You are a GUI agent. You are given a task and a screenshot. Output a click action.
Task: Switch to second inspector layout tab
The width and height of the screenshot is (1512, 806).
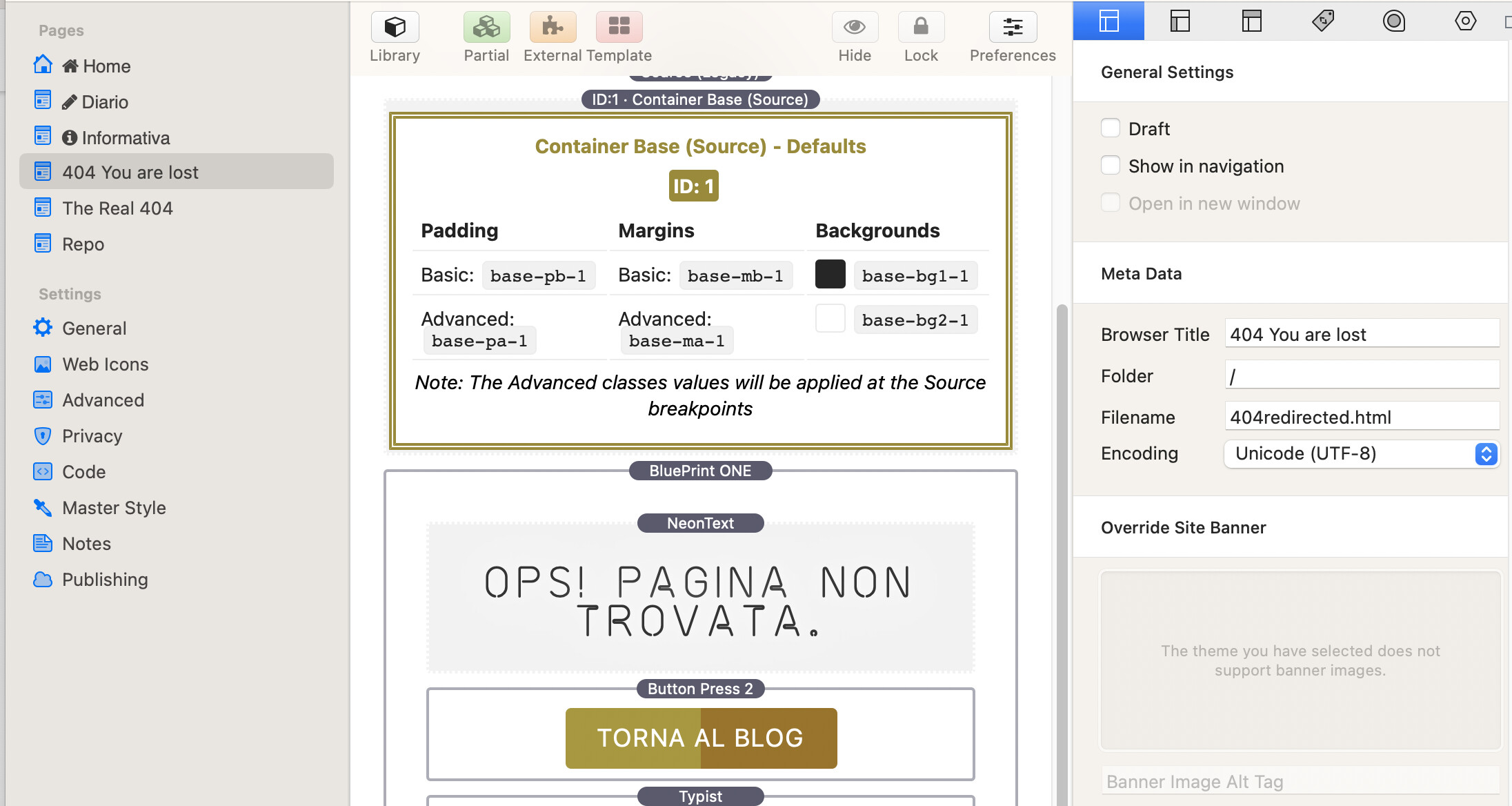(1180, 21)
